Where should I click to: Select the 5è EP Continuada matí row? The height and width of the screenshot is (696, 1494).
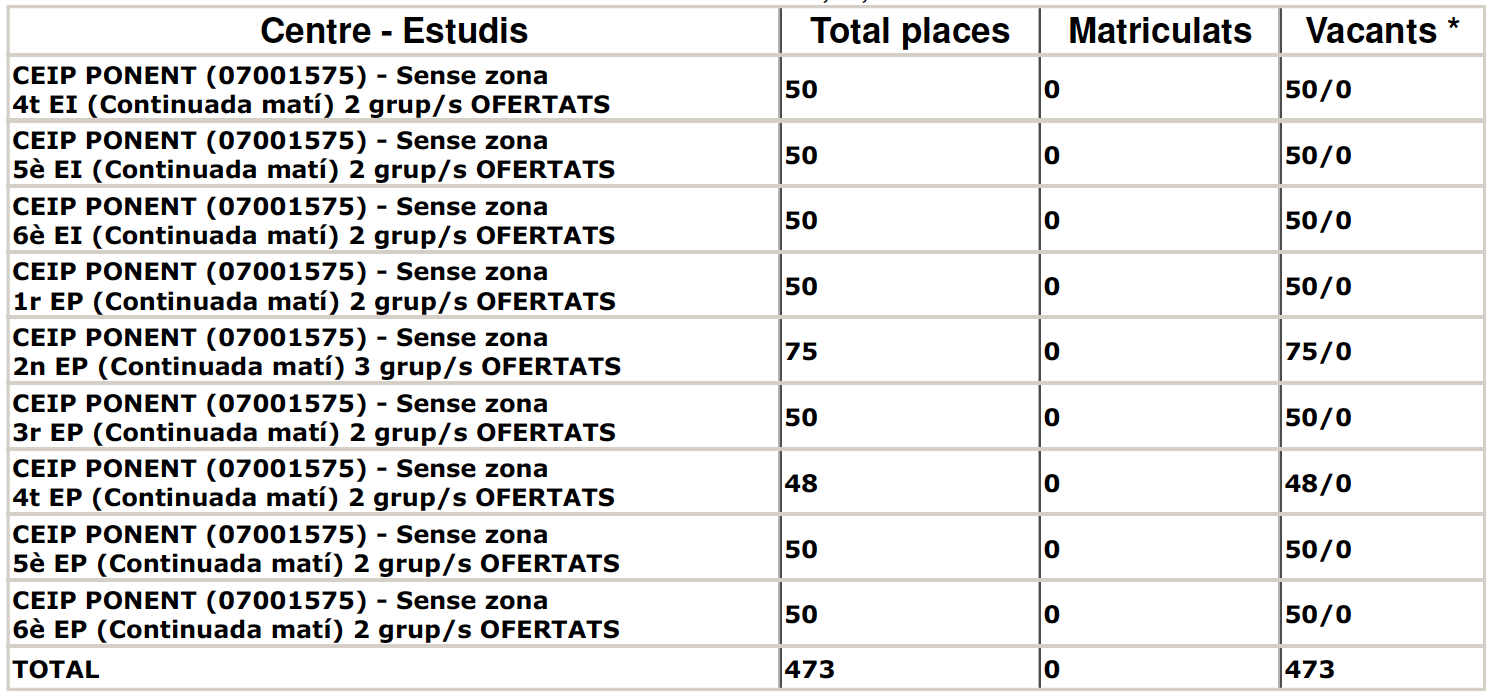pyautogui.click(x=746, y=549)
